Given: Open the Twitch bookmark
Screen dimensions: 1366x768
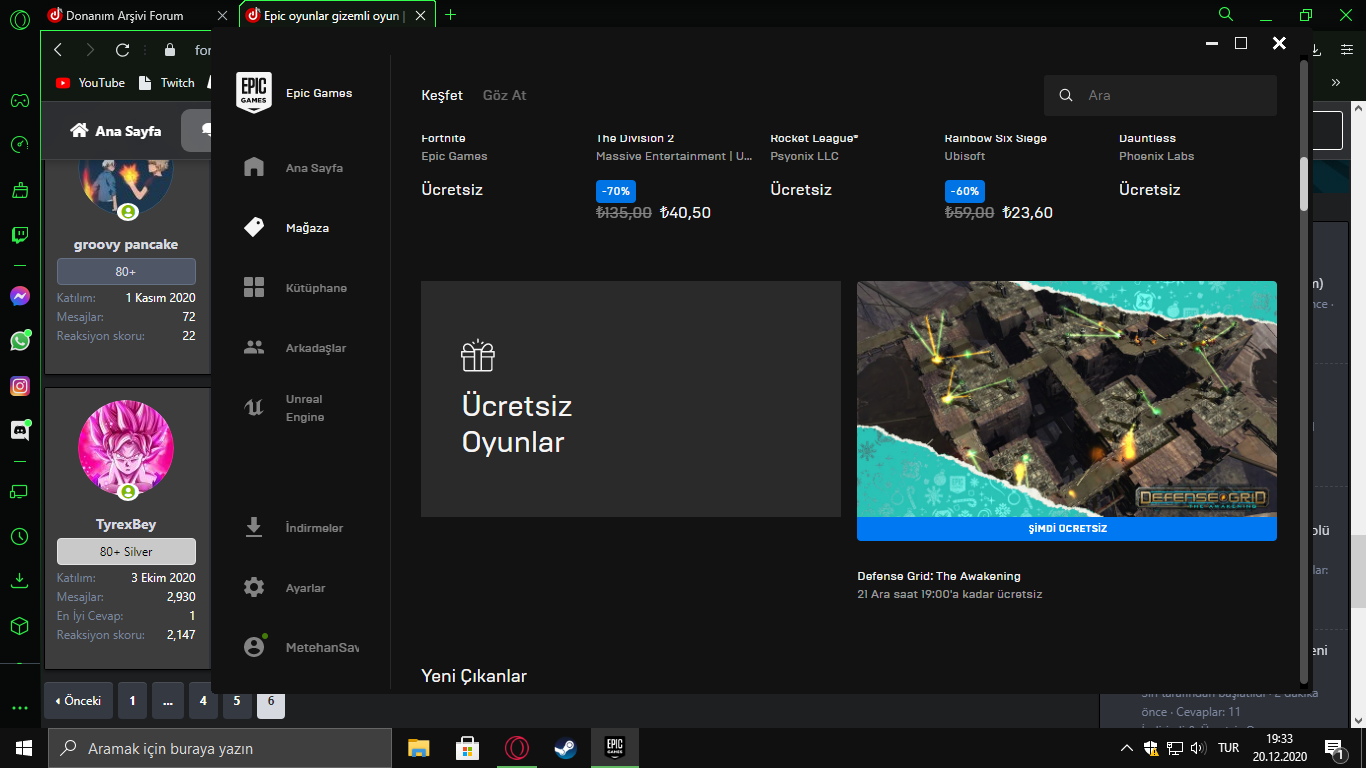Looking at the screenshot, I should tap(167, 83).
